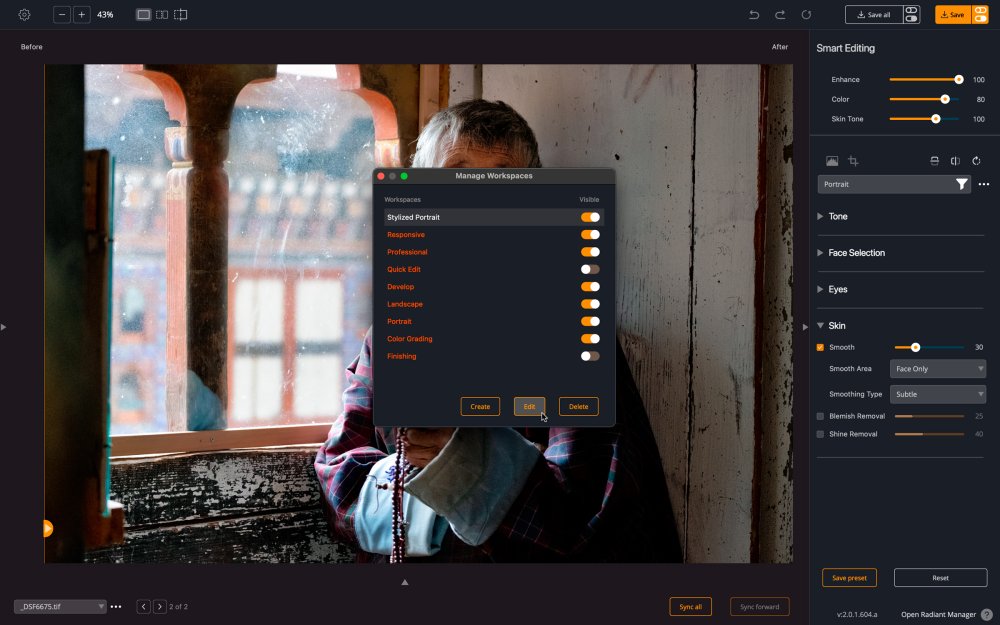Select Quick Edit workspace in list
The height and width of the screenshot is (625, 1000).
point(404,269)
